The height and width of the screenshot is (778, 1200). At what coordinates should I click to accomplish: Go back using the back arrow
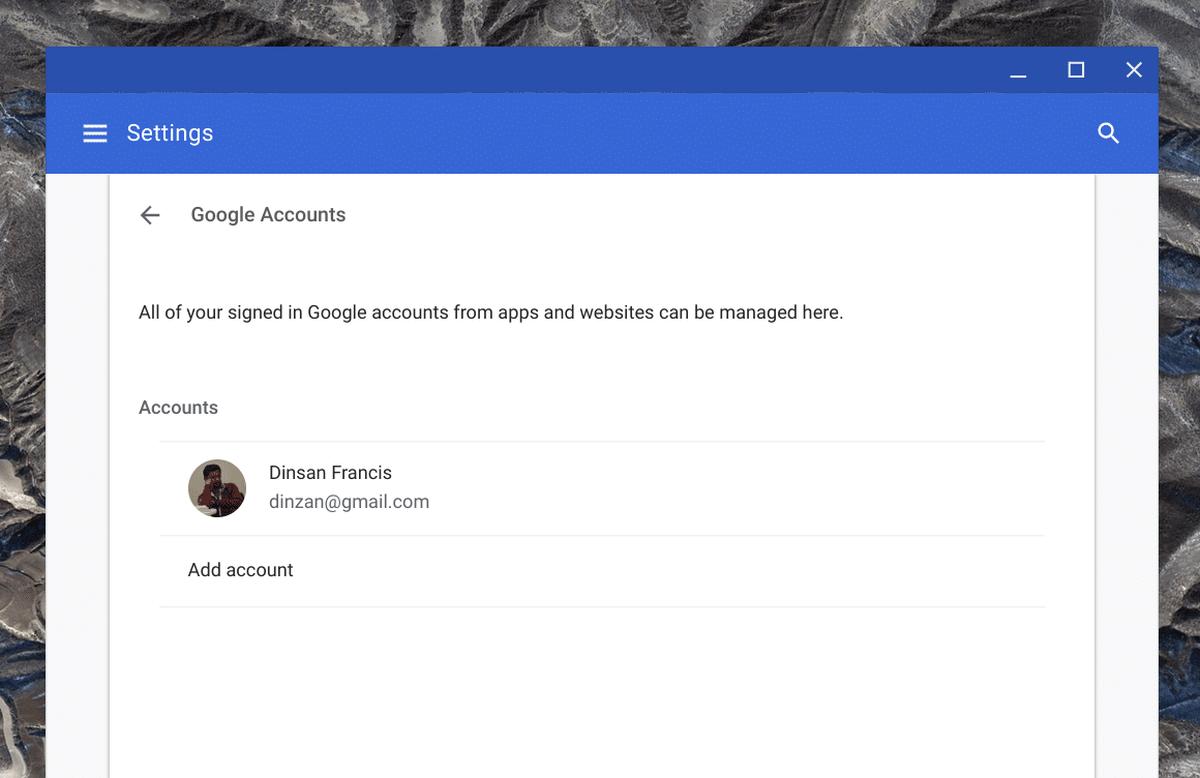coord(150,215)
